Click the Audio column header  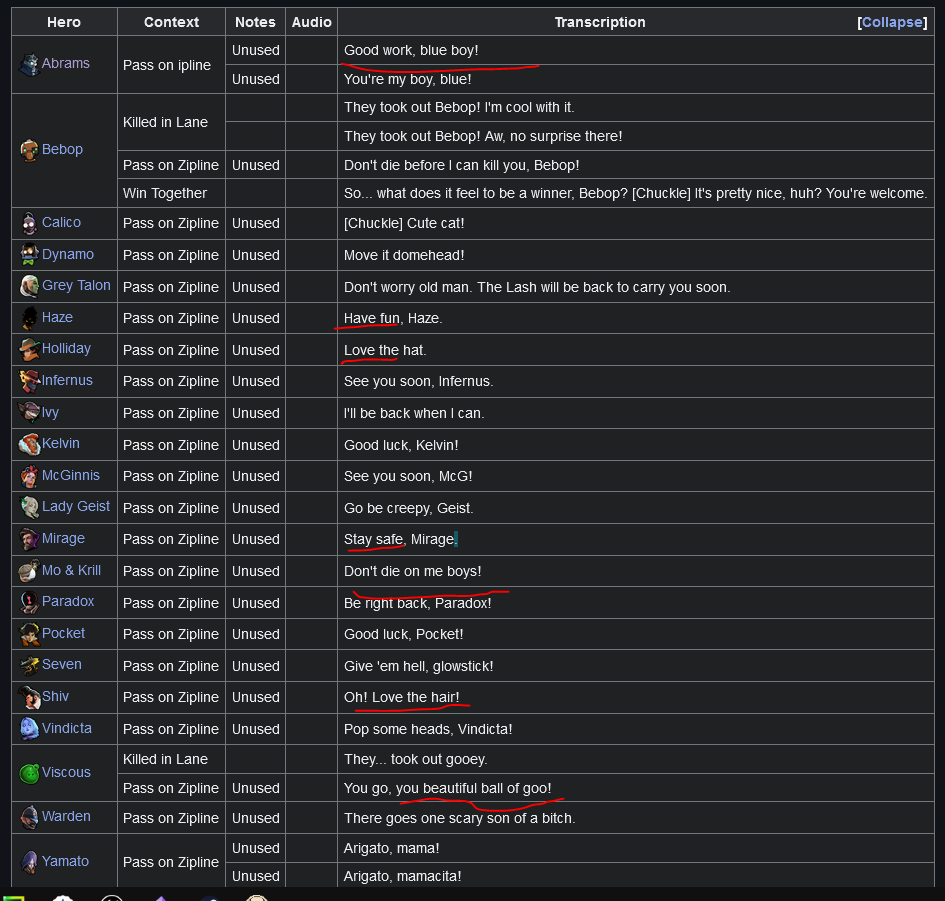coord(312,22)
